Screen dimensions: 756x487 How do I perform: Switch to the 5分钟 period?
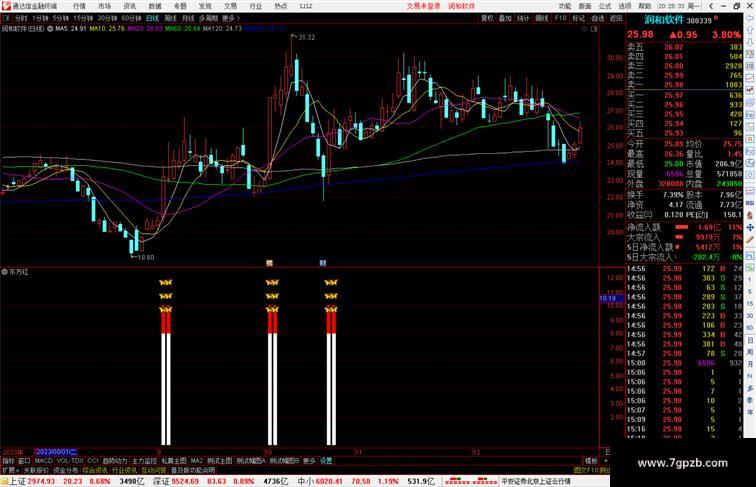click(61, 18)
